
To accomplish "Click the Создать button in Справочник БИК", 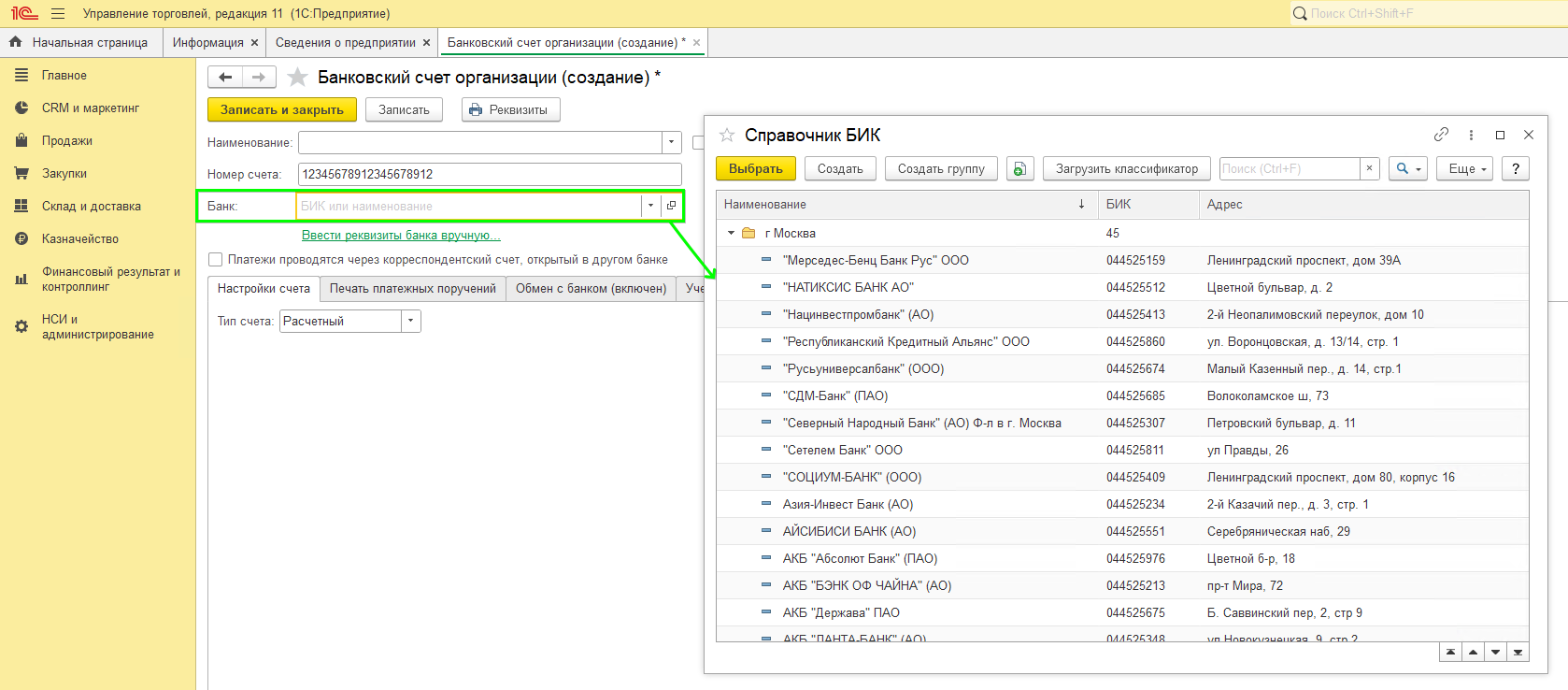I will pyautogui.click(x=840, y=168).
